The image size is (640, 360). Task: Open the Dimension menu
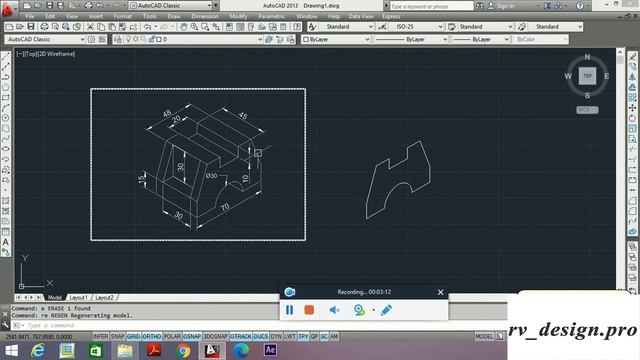205,16
